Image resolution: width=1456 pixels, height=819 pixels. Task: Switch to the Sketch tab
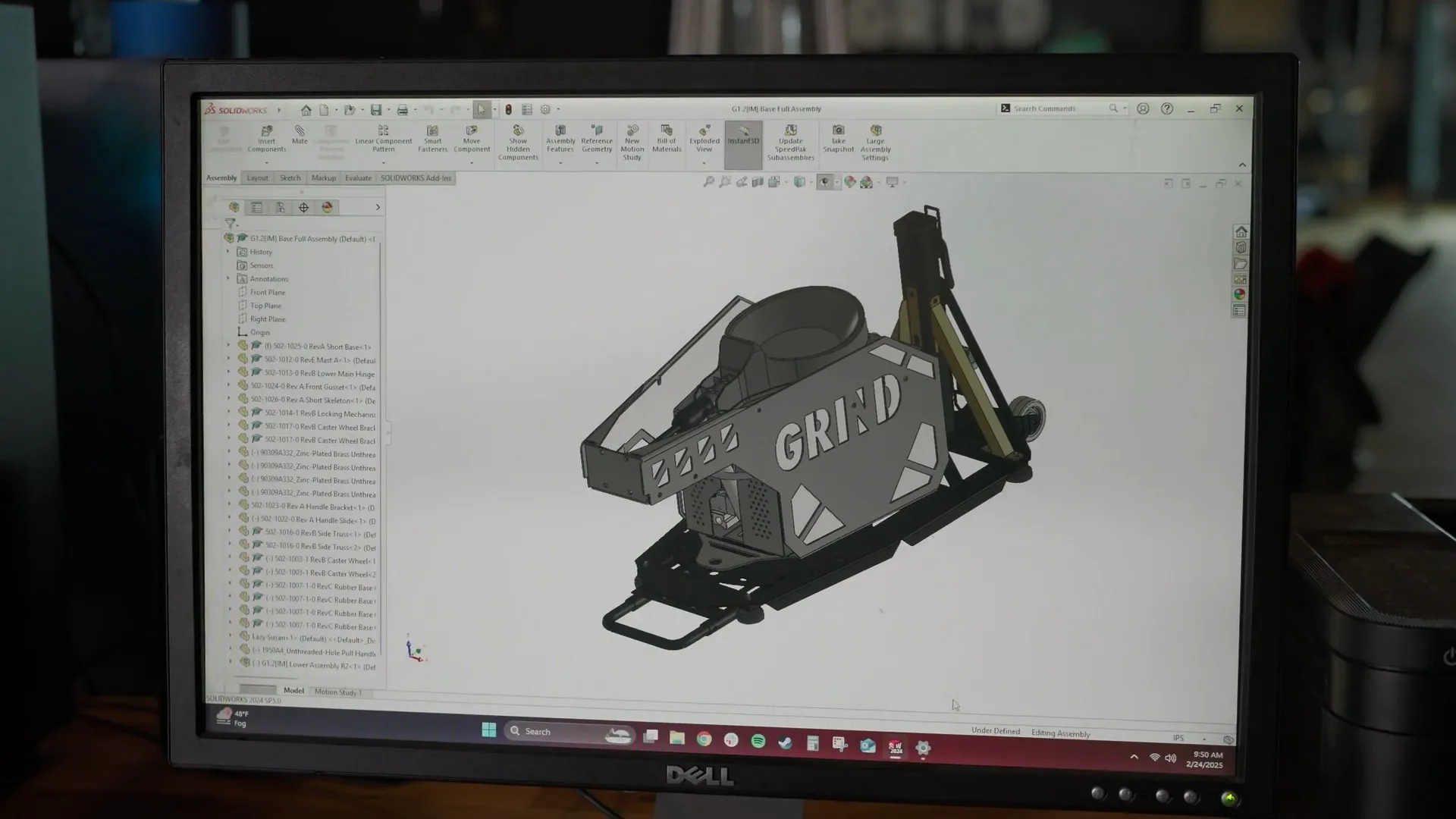290,177
